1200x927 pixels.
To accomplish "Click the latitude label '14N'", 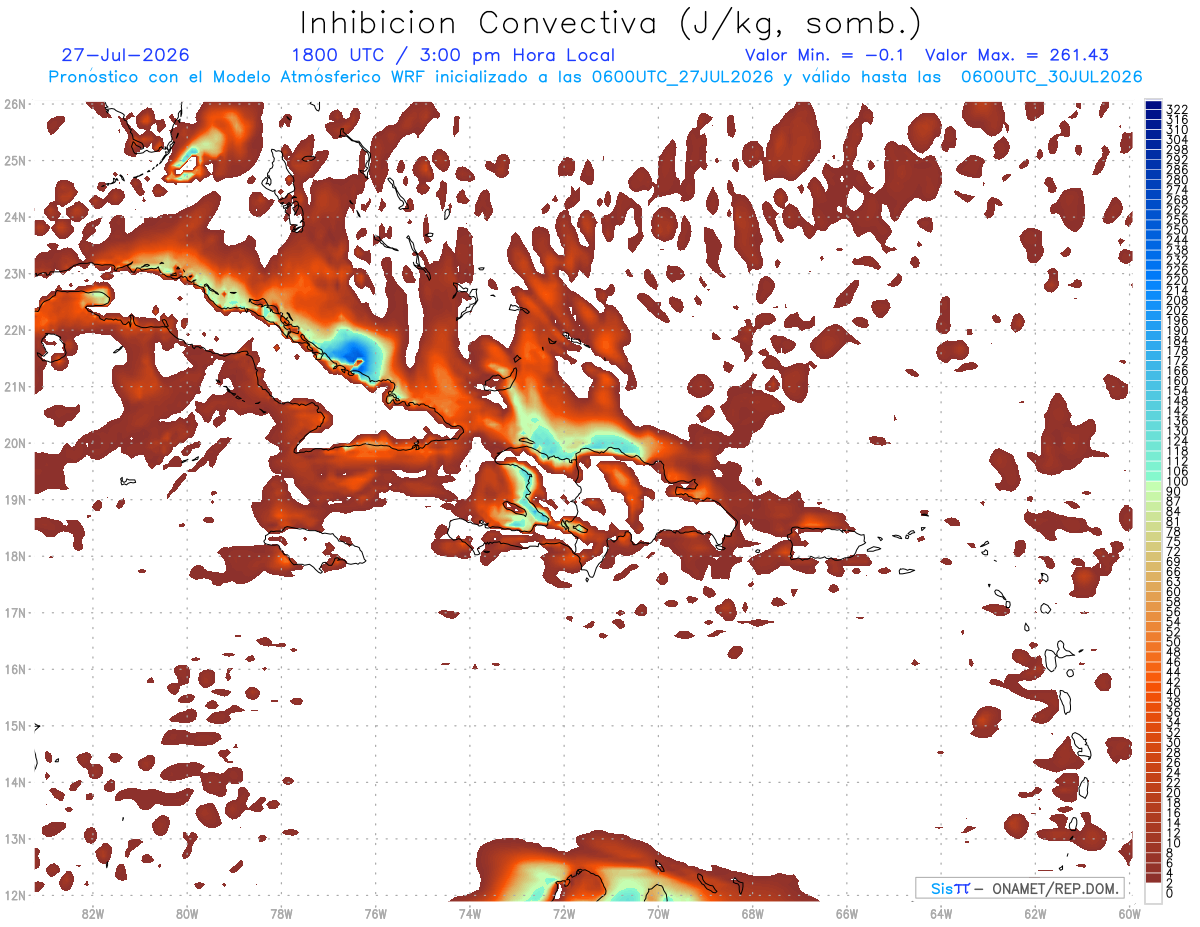I will pos(15,782).
